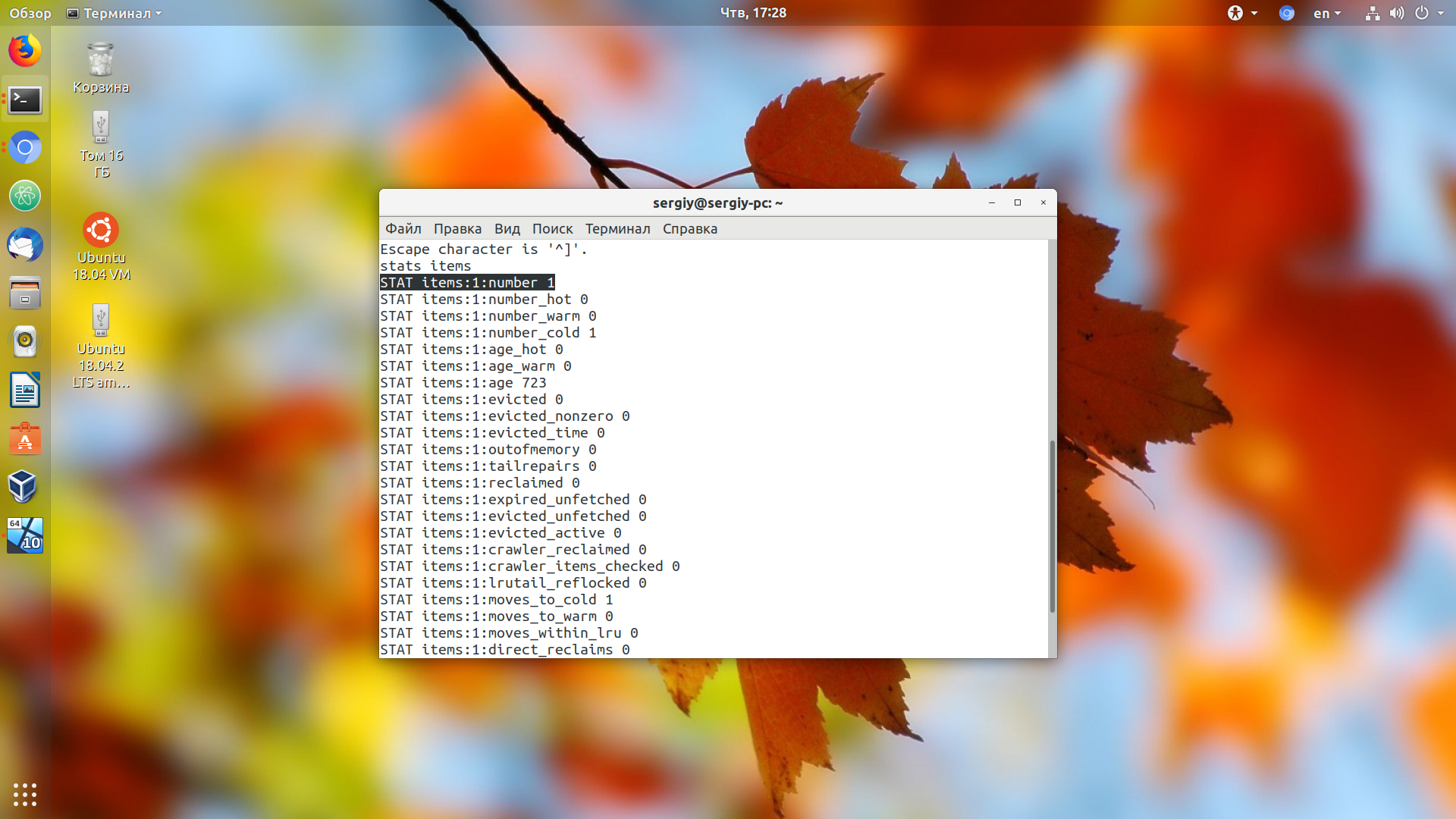The image size is (1456, 819).
Task: Open the network status indicator
Action: [1372, 13]
